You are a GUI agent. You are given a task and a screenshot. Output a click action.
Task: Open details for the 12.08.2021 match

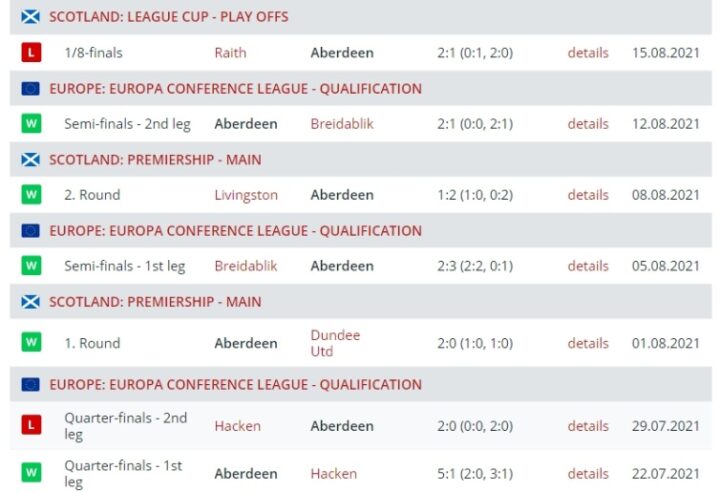tap(588, 124)
